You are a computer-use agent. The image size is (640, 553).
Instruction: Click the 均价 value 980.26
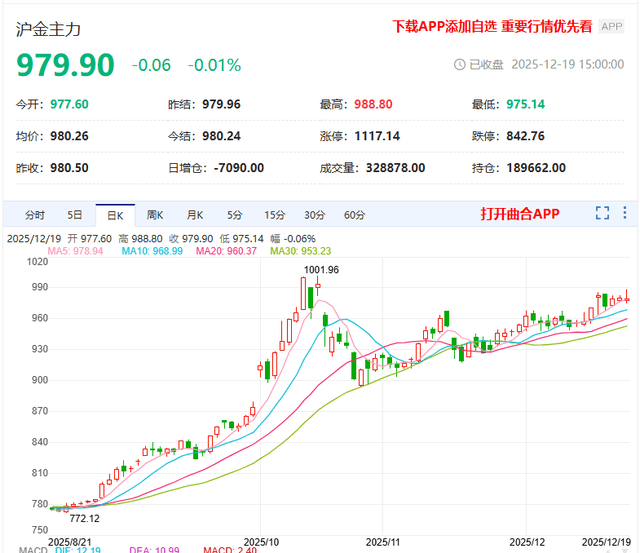69,136
